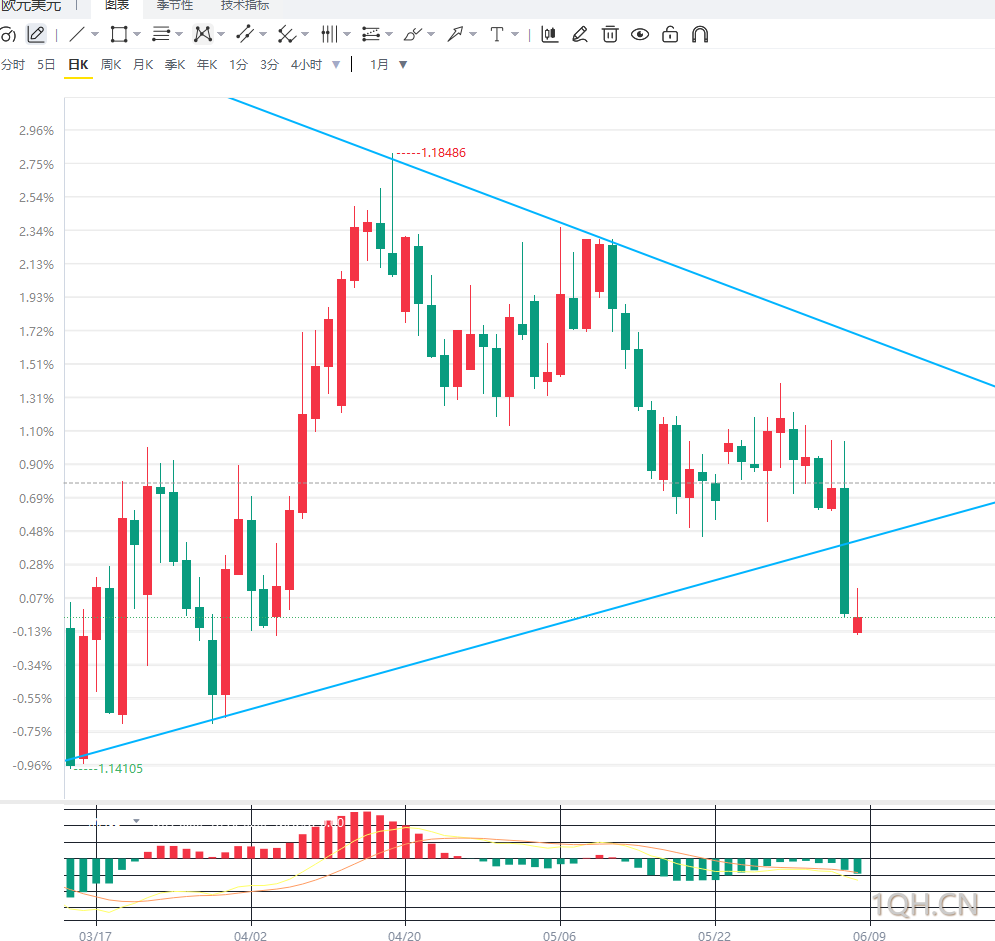
Task: Activate the magnet snap icon
Action: coord(700,34)
